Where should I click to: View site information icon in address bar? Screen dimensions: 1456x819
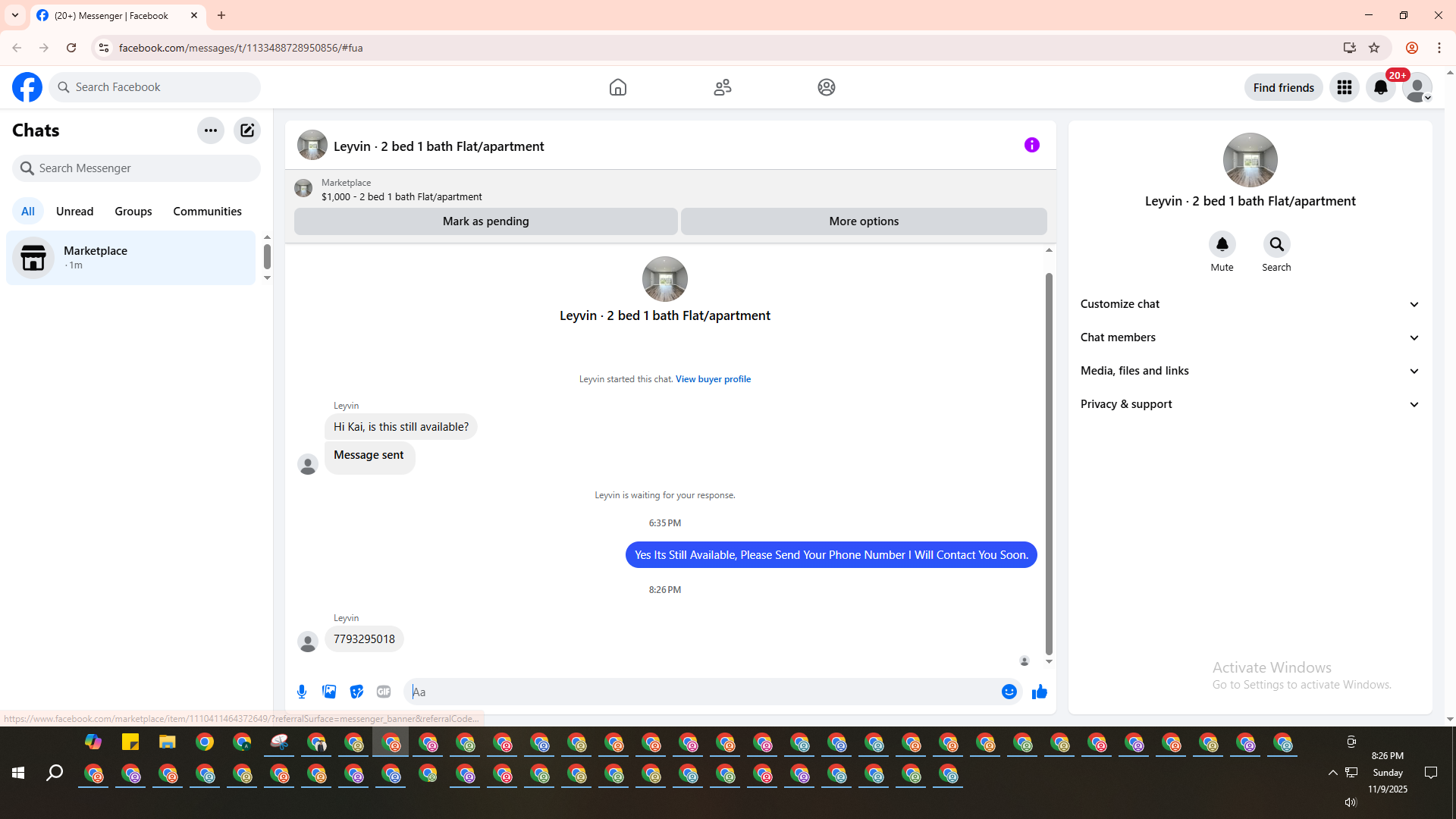[104, 48]
